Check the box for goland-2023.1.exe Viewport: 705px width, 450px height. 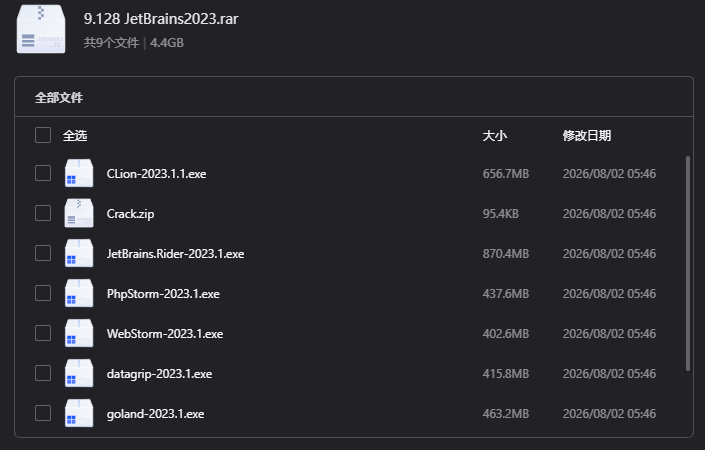coord(43,413)
